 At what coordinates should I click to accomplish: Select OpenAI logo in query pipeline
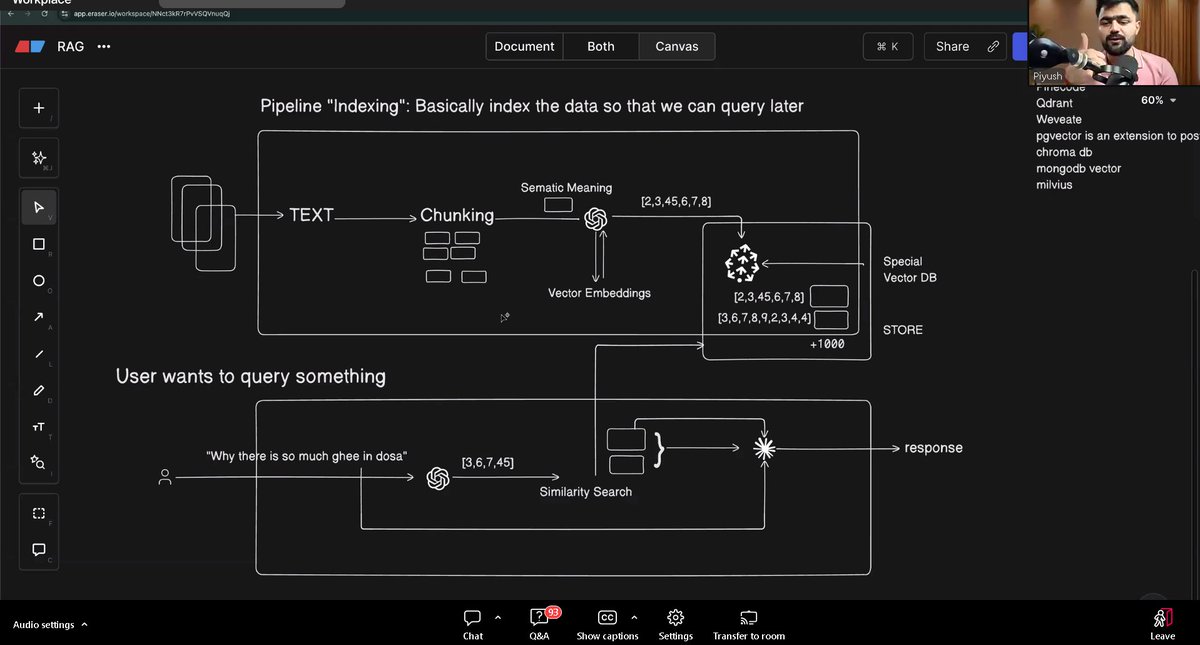(x=438, y=479)
